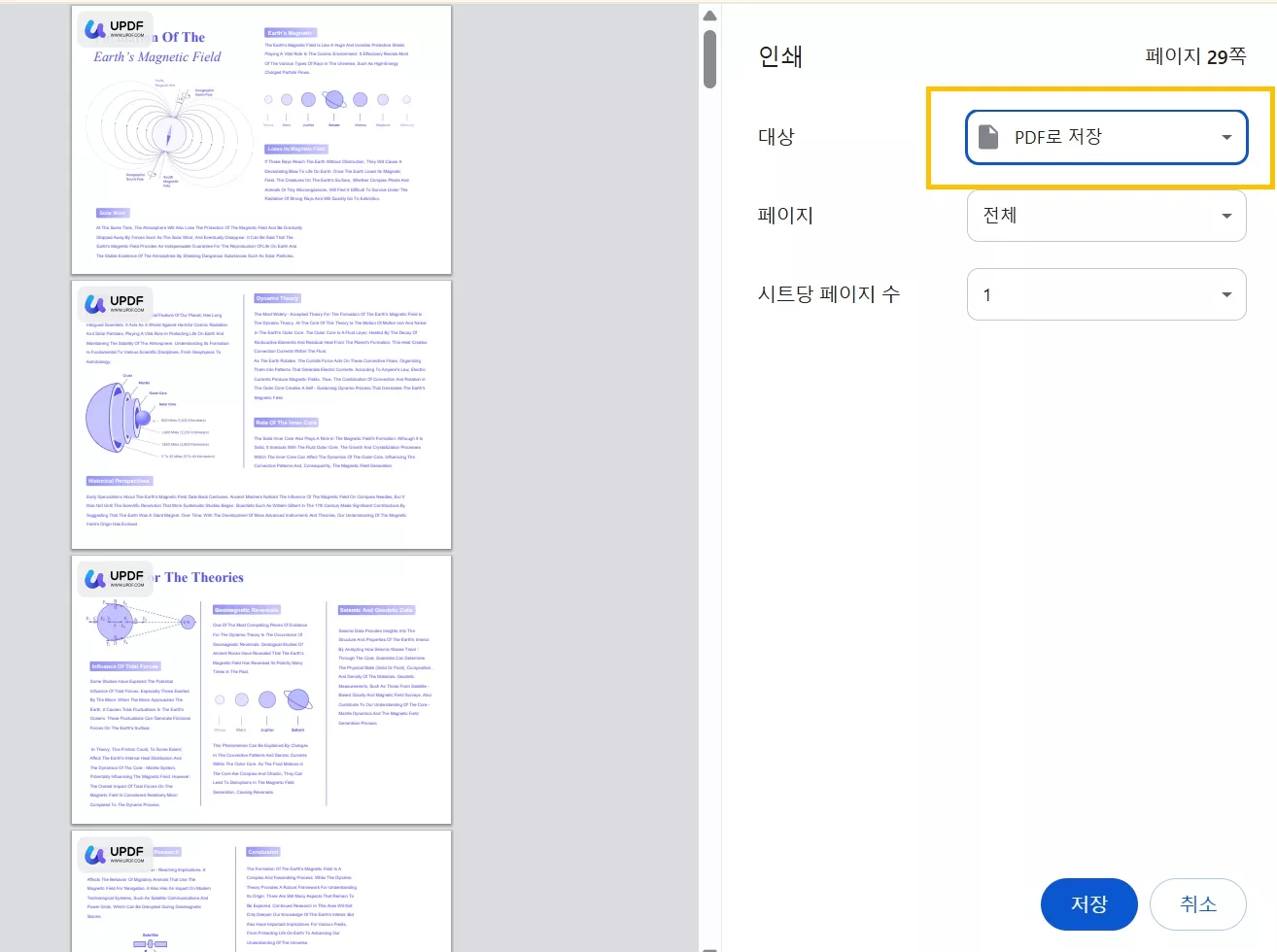Click the 저장 button to save the PDF
The width and height of the screenshot is (1277, 952).
(x=1088, y=903)
